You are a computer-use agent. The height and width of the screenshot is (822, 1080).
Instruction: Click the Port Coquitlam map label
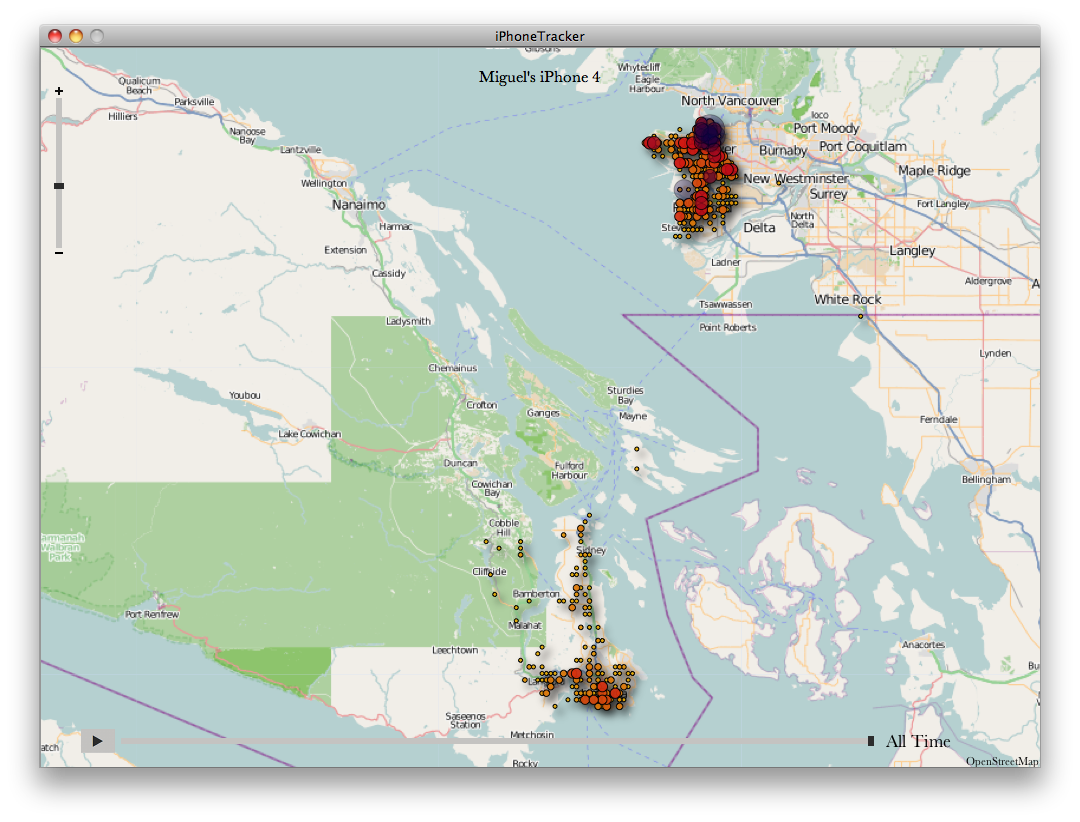(862, 147)
